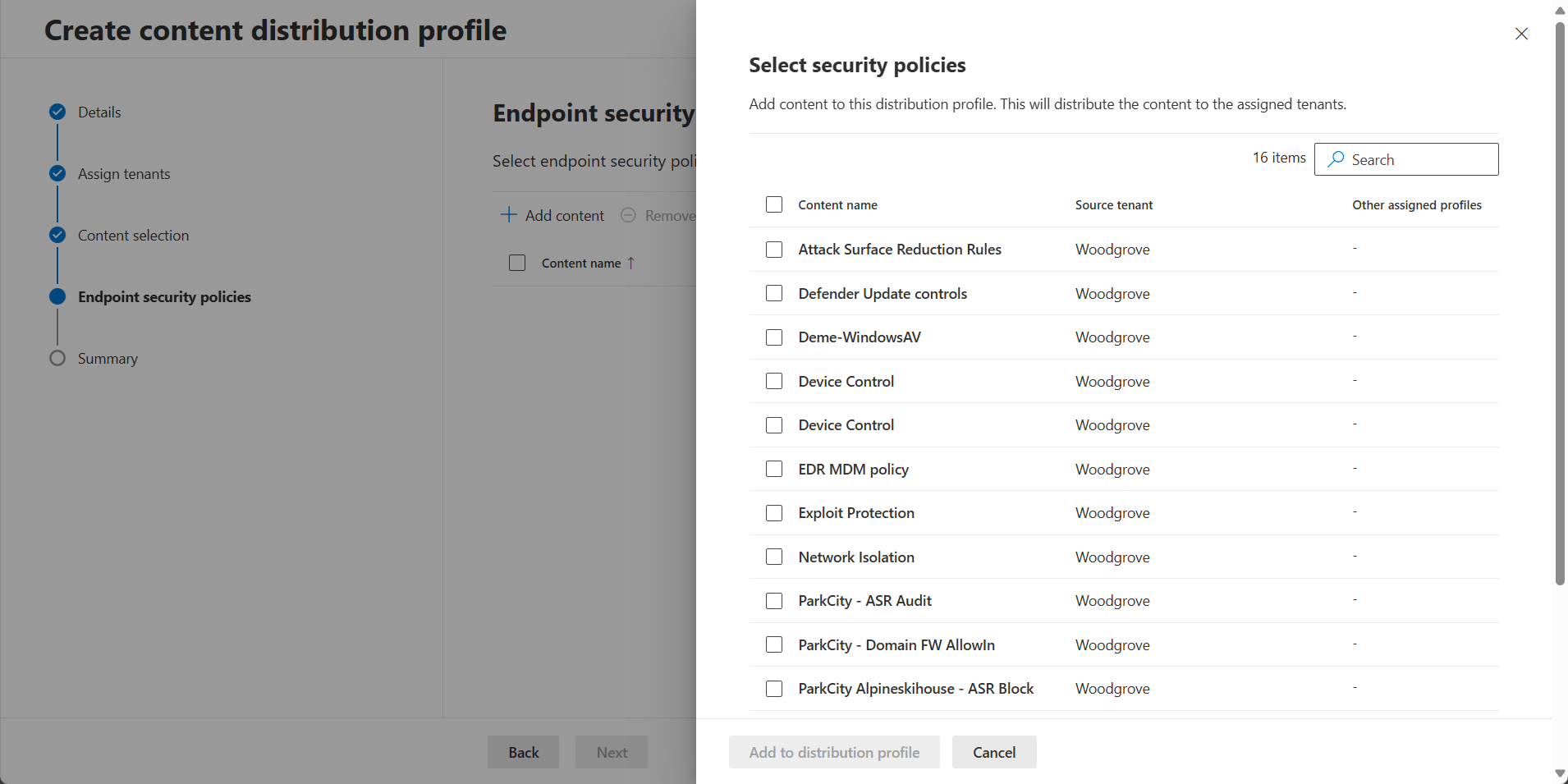Check the Attack Surface Reduction Rules checkbox
The height and width of the screenshot is (784, 1568).
point(773,250)
